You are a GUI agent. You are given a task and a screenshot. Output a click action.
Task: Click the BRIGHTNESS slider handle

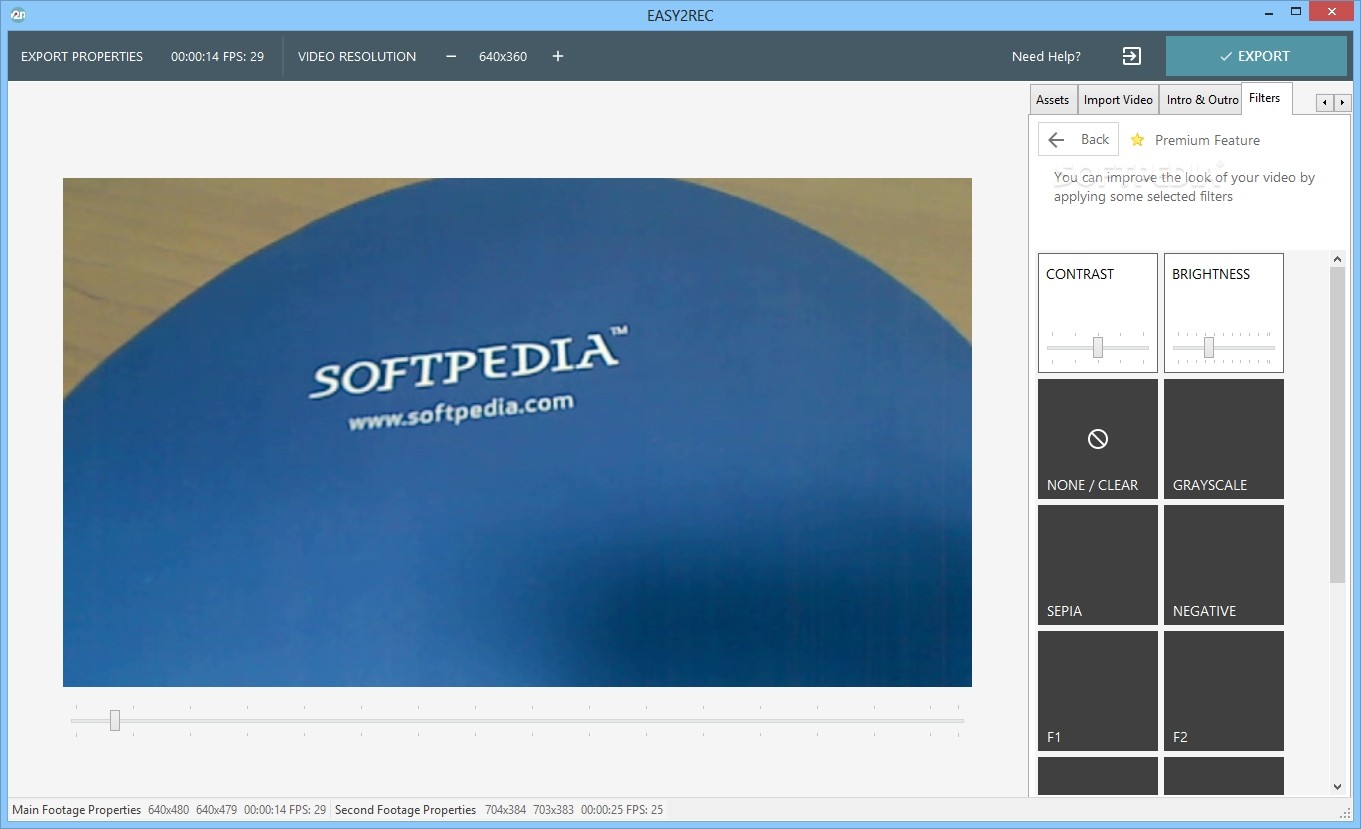(1209, 347)
